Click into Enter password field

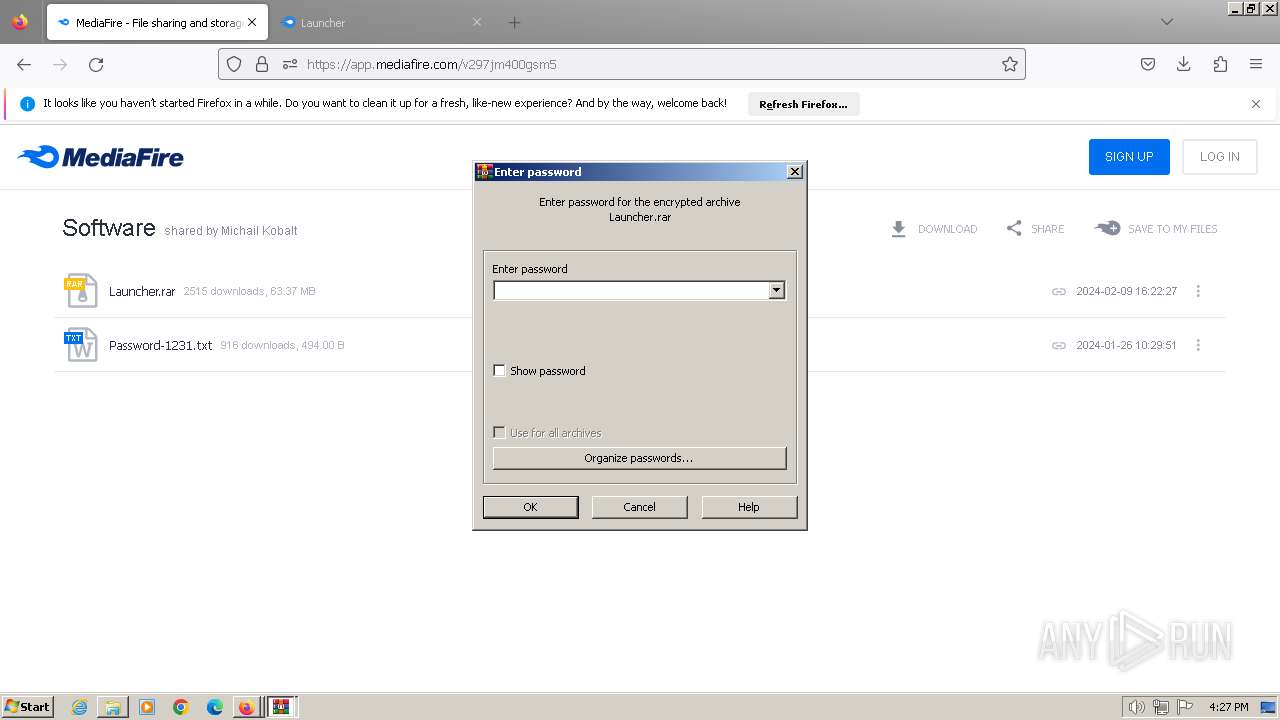631,290
